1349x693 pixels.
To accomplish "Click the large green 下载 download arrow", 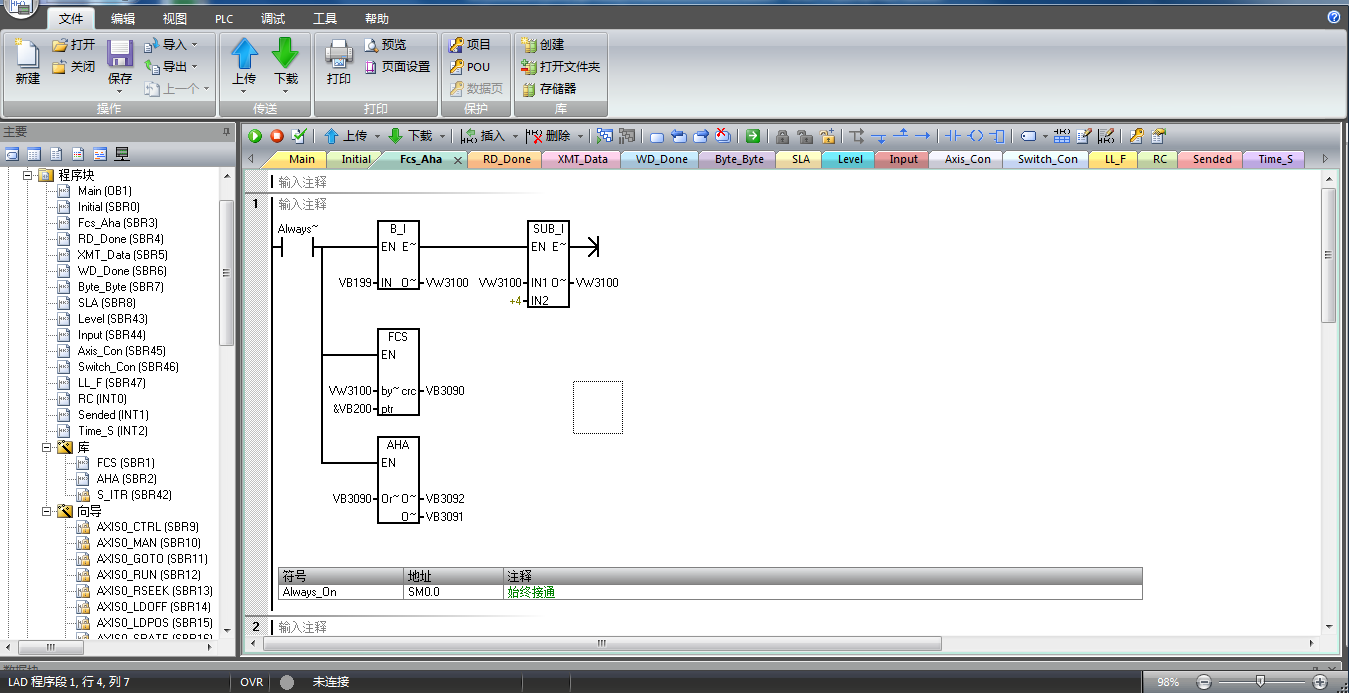I will 286,61.
